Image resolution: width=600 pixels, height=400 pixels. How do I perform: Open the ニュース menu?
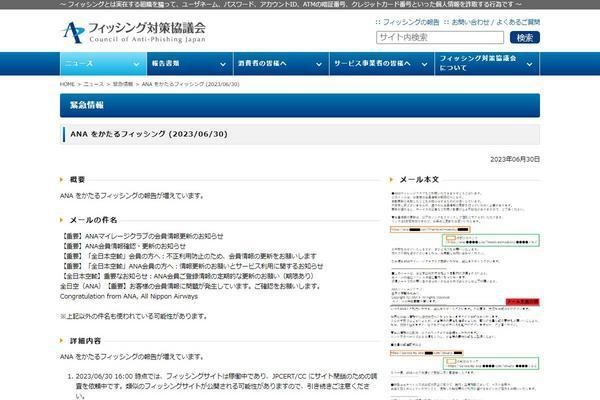click(103, 64)
